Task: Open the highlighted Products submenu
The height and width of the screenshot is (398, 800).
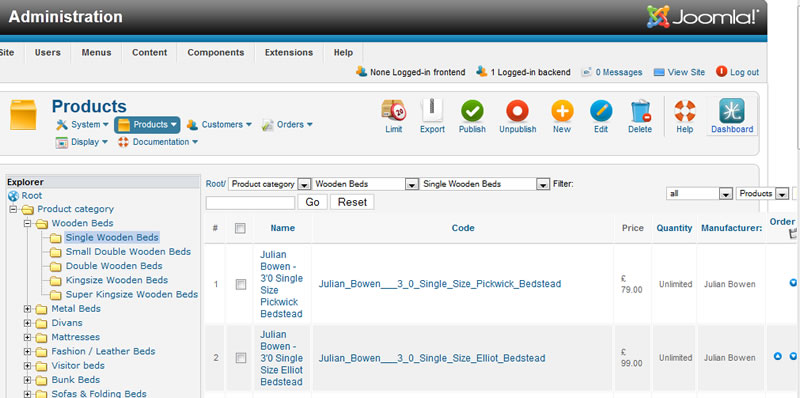Action: pyautogui.click(x=147, y=125)
